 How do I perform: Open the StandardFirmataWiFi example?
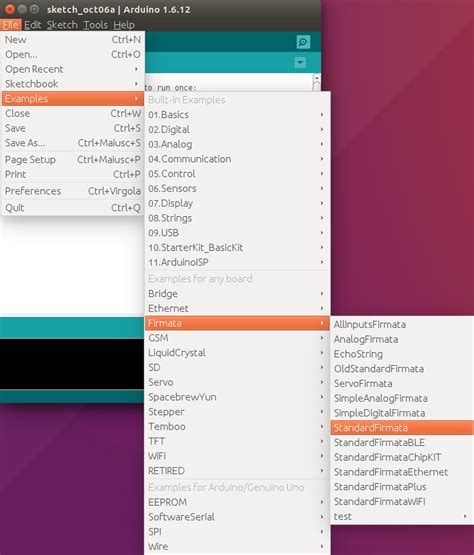402,502
